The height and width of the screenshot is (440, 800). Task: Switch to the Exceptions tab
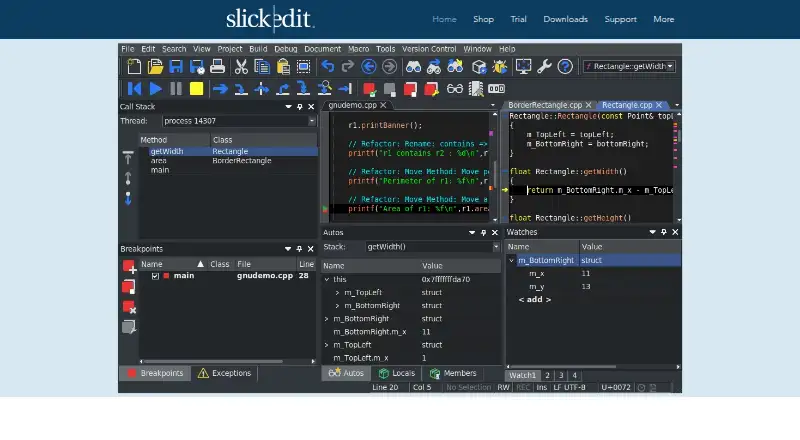click(224, 373)
